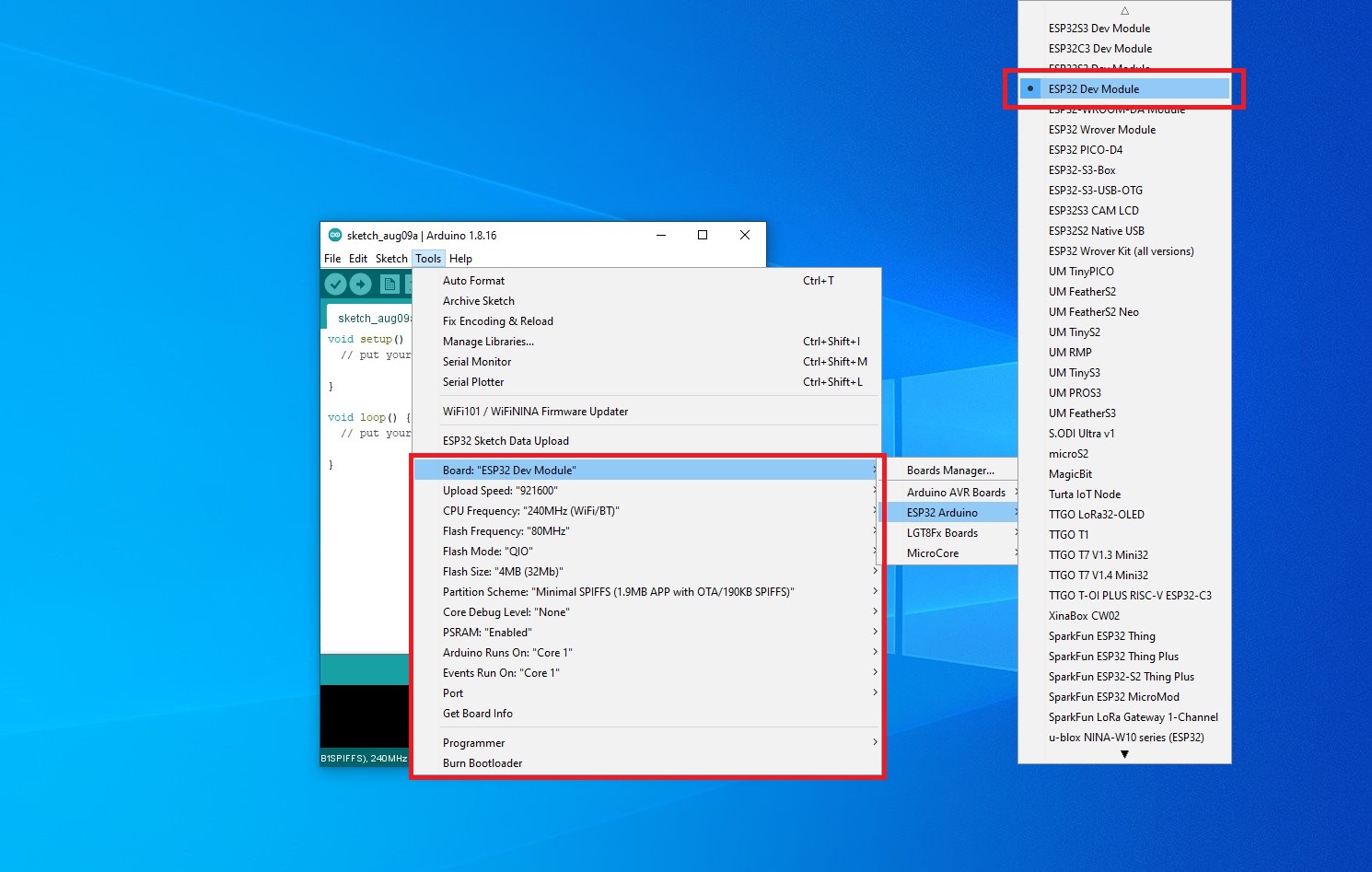Pick ESP32 PICO-D4 from board list
The height and width of the screenshot is (872, 1372).
(1086, 150)
